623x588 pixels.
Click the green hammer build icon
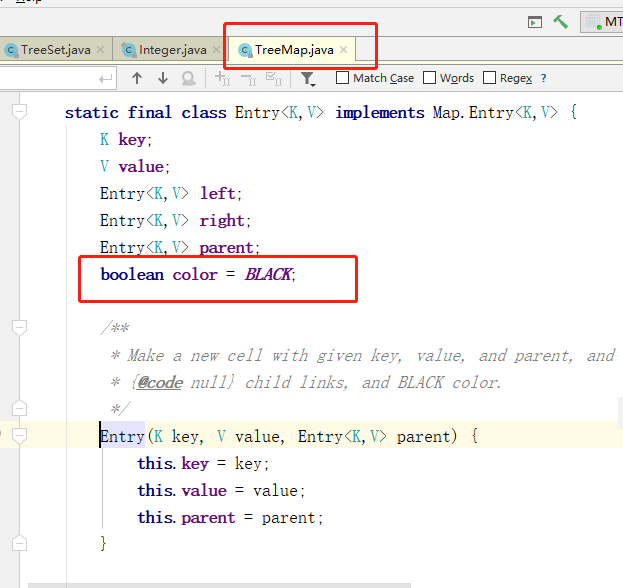click(x=561, y=22)
